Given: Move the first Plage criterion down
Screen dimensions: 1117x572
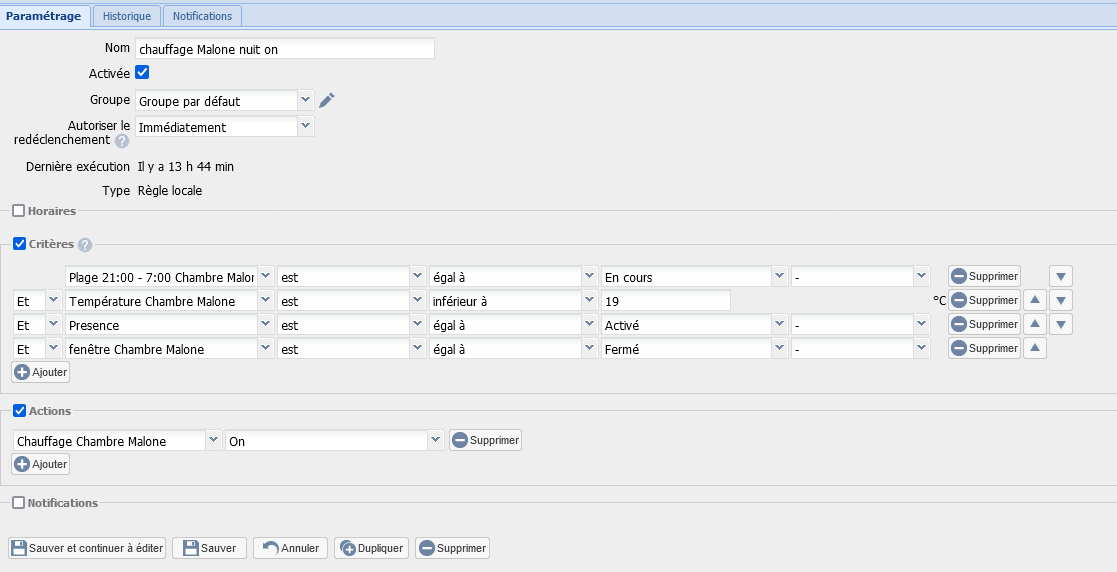Looking at the screenshot, I should pos(1061,276).
